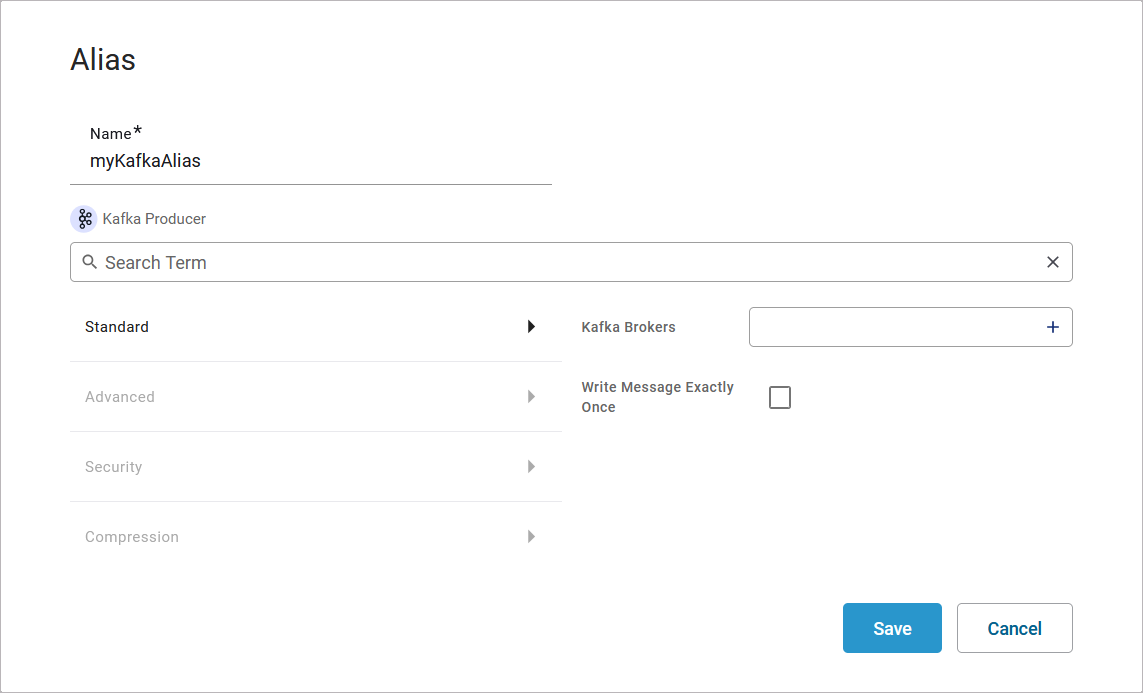
Task: Click the Kafka Producer label
Action: tap(154, 219)
